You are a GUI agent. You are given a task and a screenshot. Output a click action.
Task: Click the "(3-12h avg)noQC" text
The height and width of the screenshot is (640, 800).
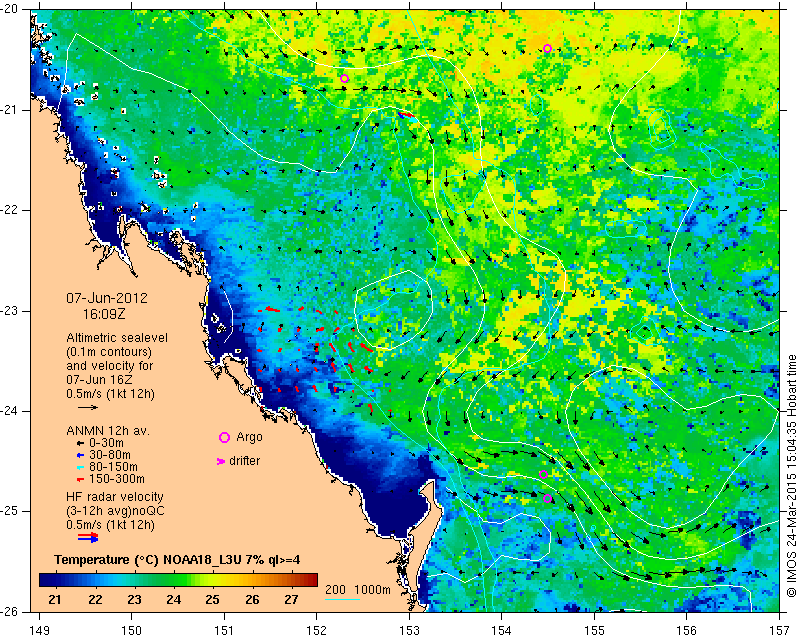[x=115, y=511]
